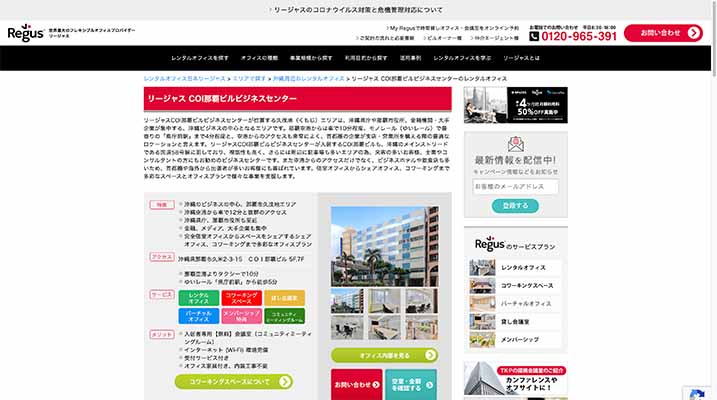Click the arrow icon on コワーキングスペースについて button
The image size is (717, 400).
pos(285,382)
